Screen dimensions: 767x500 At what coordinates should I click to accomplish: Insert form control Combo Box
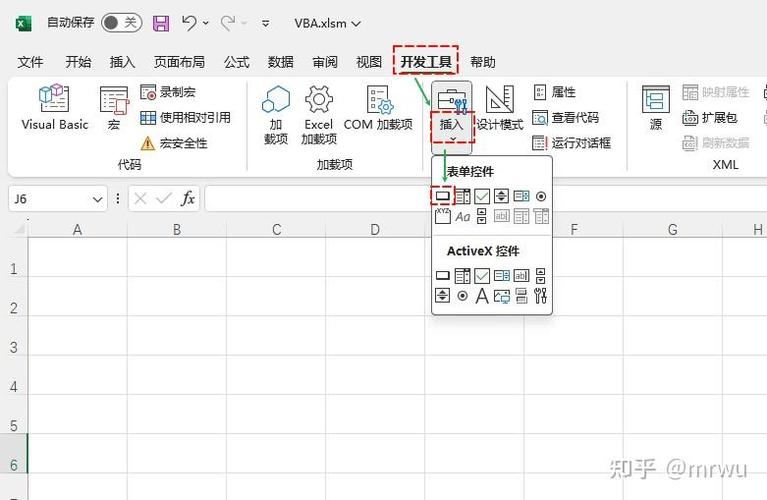click(462, 196)
